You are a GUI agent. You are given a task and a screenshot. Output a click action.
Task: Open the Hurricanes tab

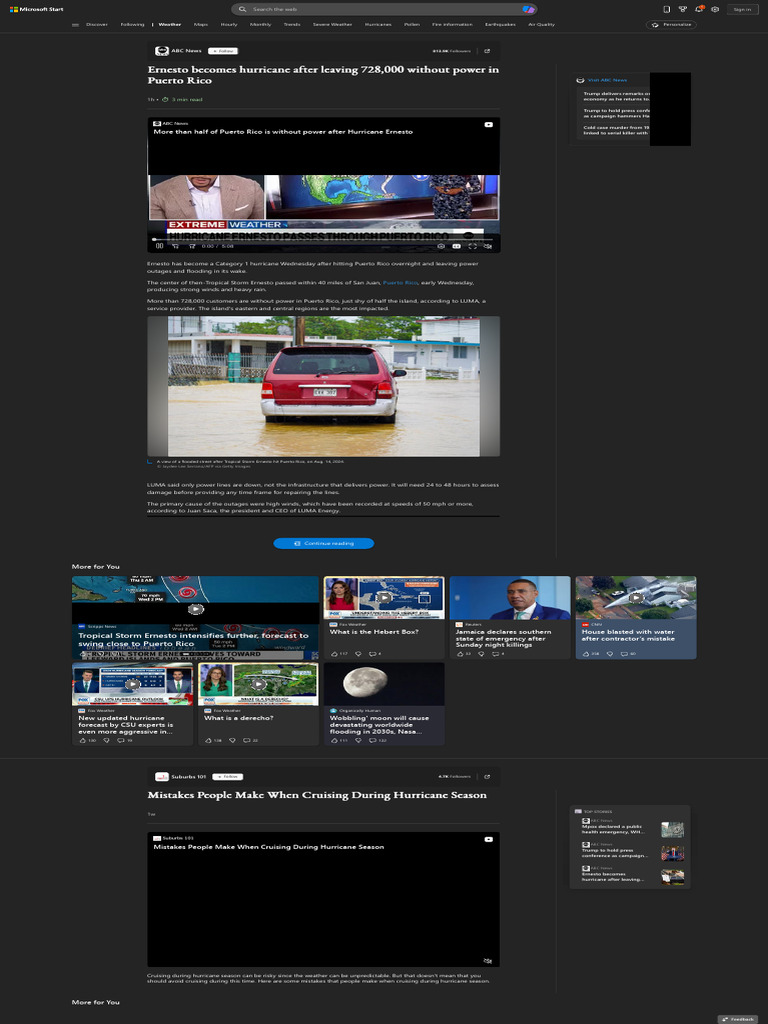coord(378,25)
